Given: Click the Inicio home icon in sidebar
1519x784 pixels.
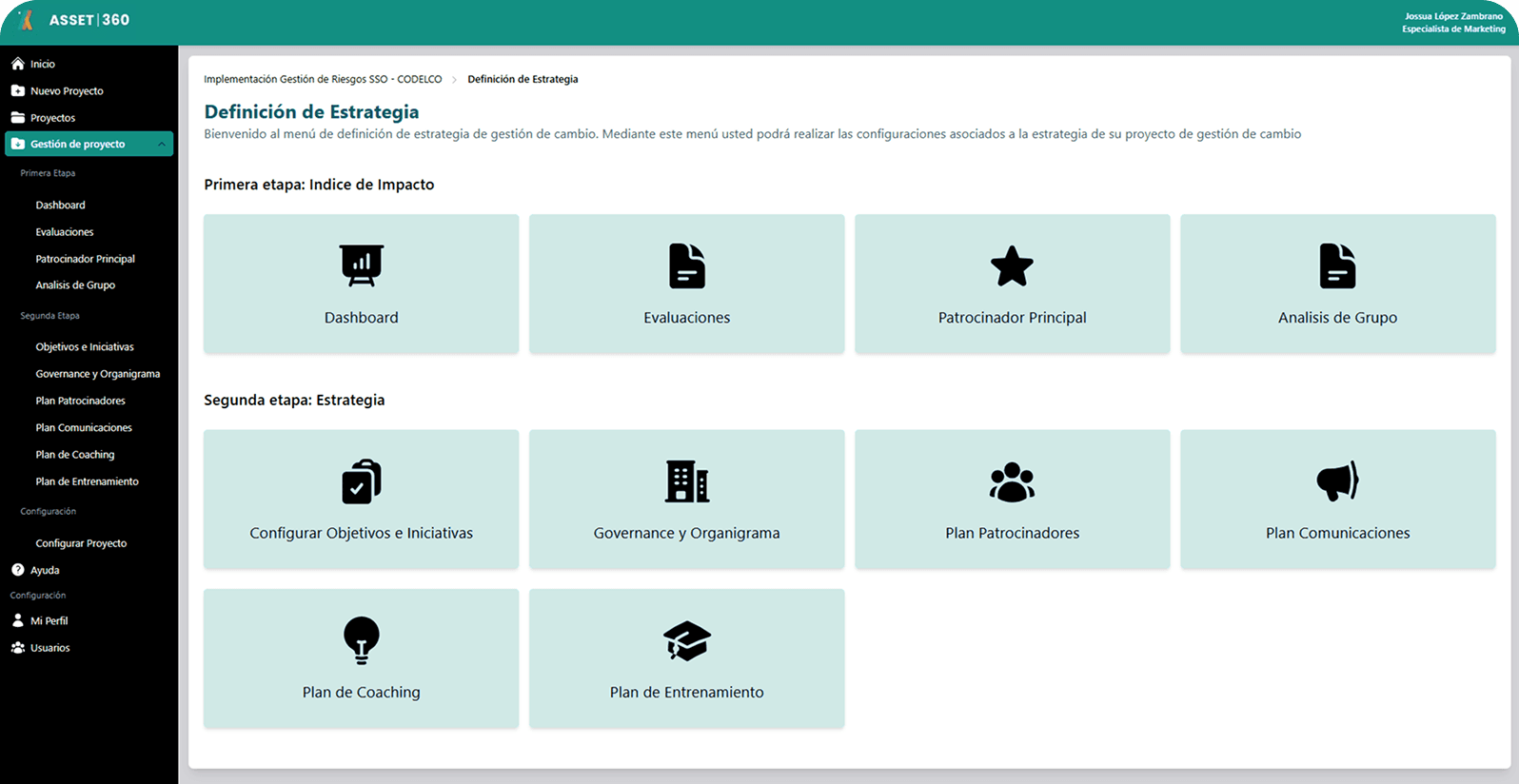Looking at the screenshot, I should click(x=18, y=64).
